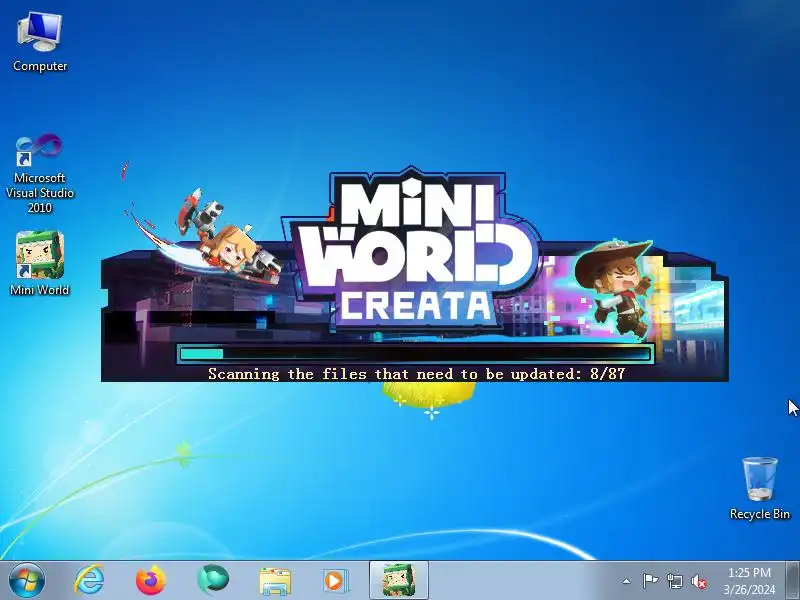Image resolution: width=800 pixels, height=600 pixels.
Task: Launch Firefox from the taskbar
Action: (x=151, y=581)
